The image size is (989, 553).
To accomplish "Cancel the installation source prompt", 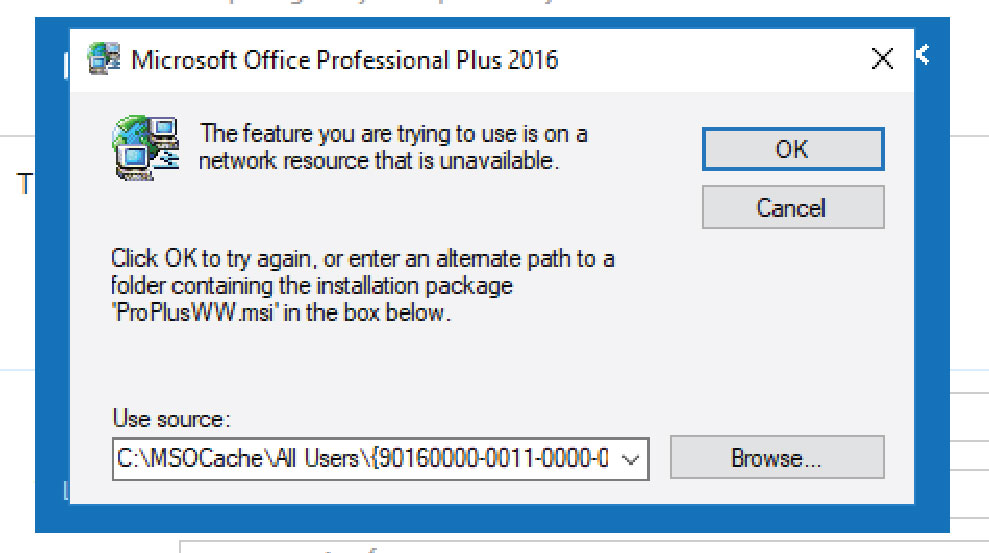I will point(792,208).
